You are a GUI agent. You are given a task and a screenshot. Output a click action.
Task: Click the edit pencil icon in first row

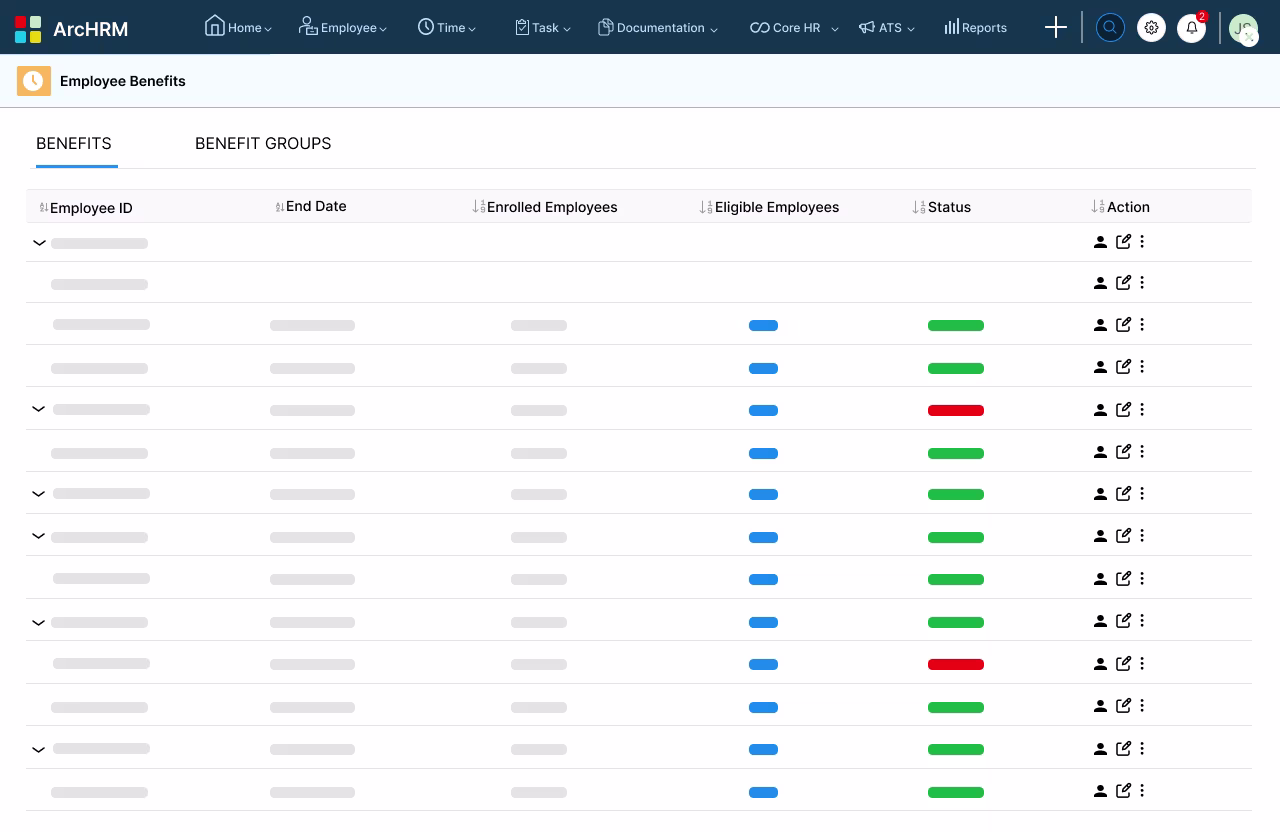[x=1123, y=241]
